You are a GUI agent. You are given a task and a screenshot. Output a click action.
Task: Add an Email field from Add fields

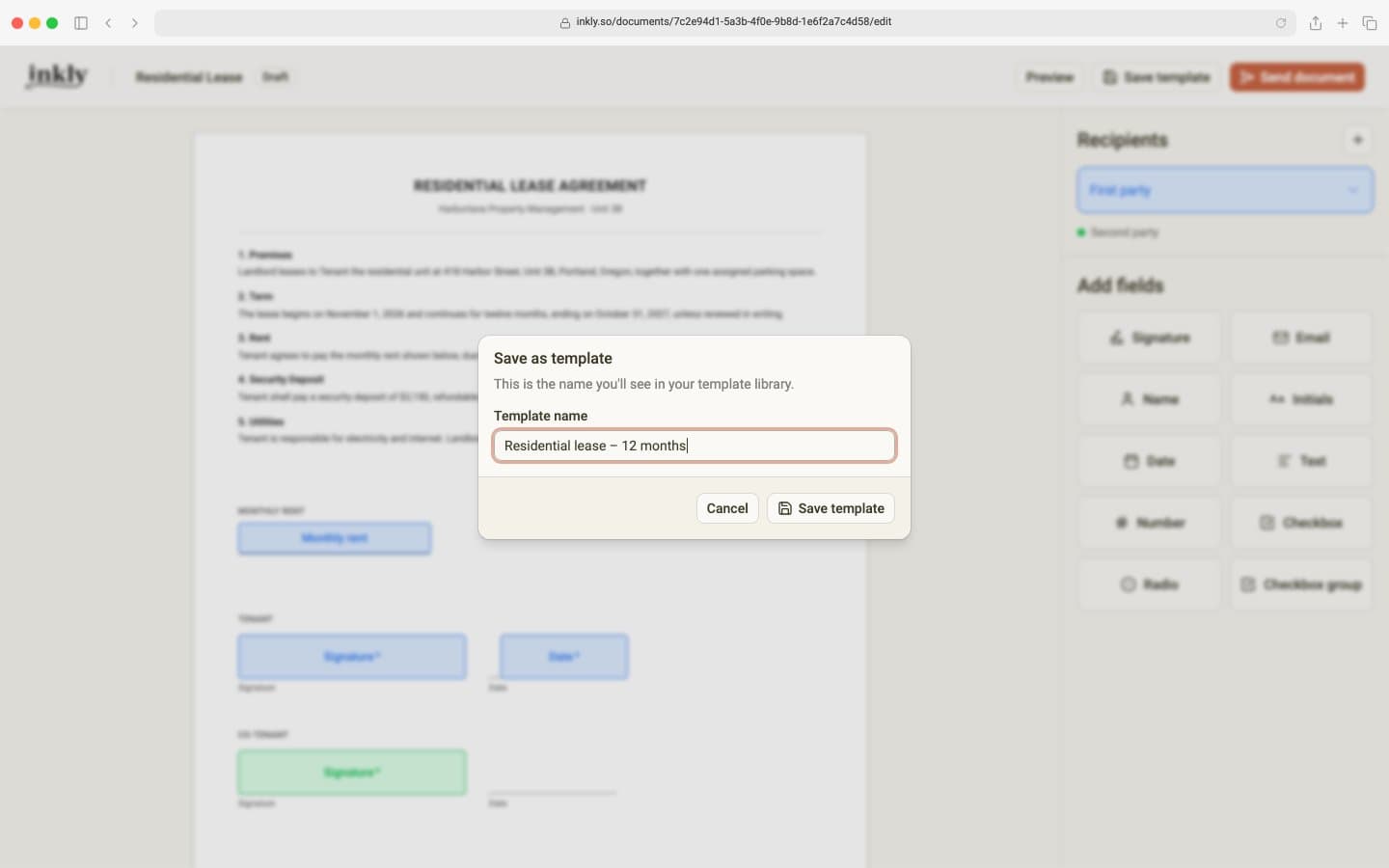click(x=1301, y=338)
